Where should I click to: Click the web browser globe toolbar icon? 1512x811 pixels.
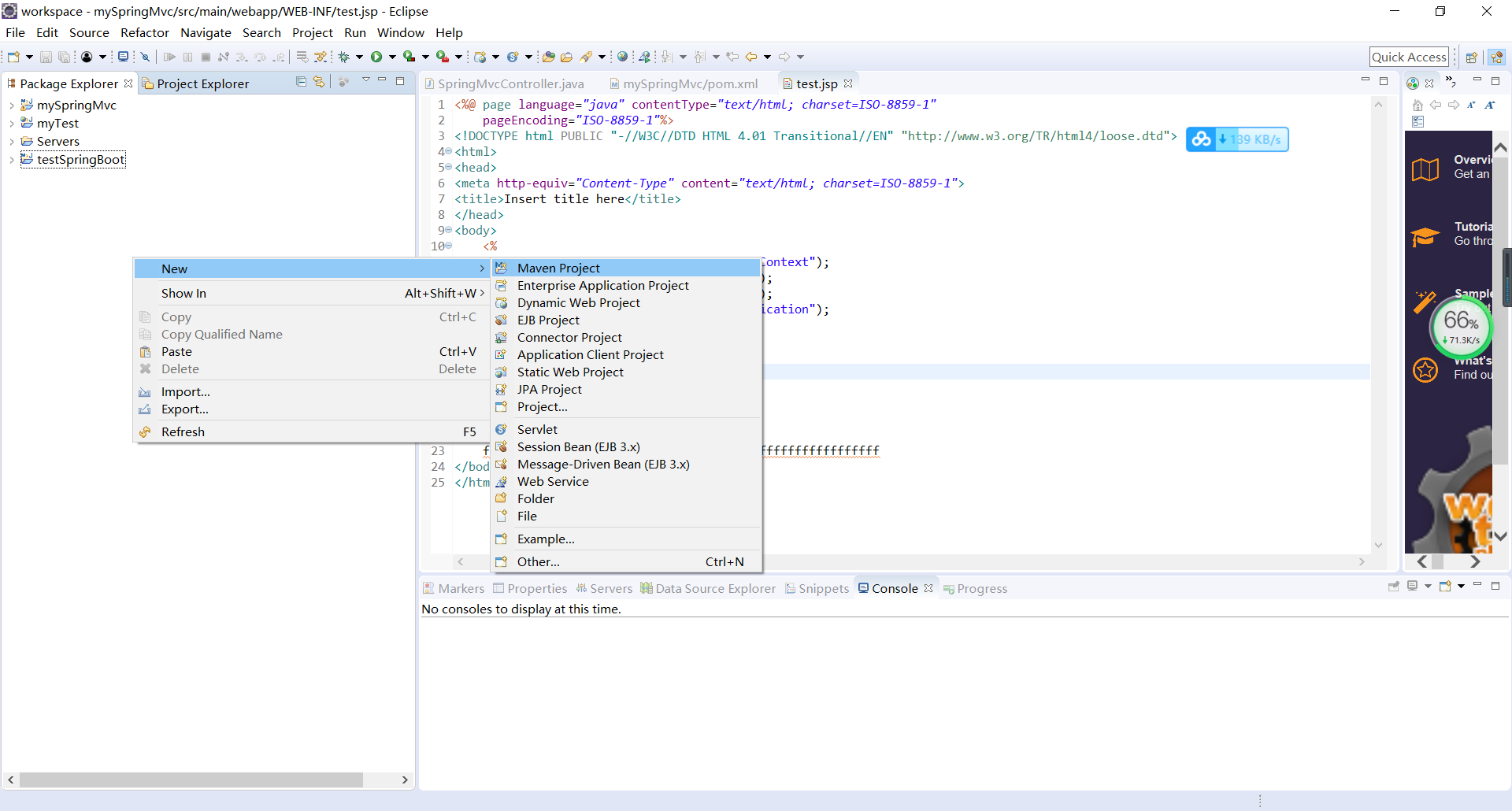[x=622, y=57]
